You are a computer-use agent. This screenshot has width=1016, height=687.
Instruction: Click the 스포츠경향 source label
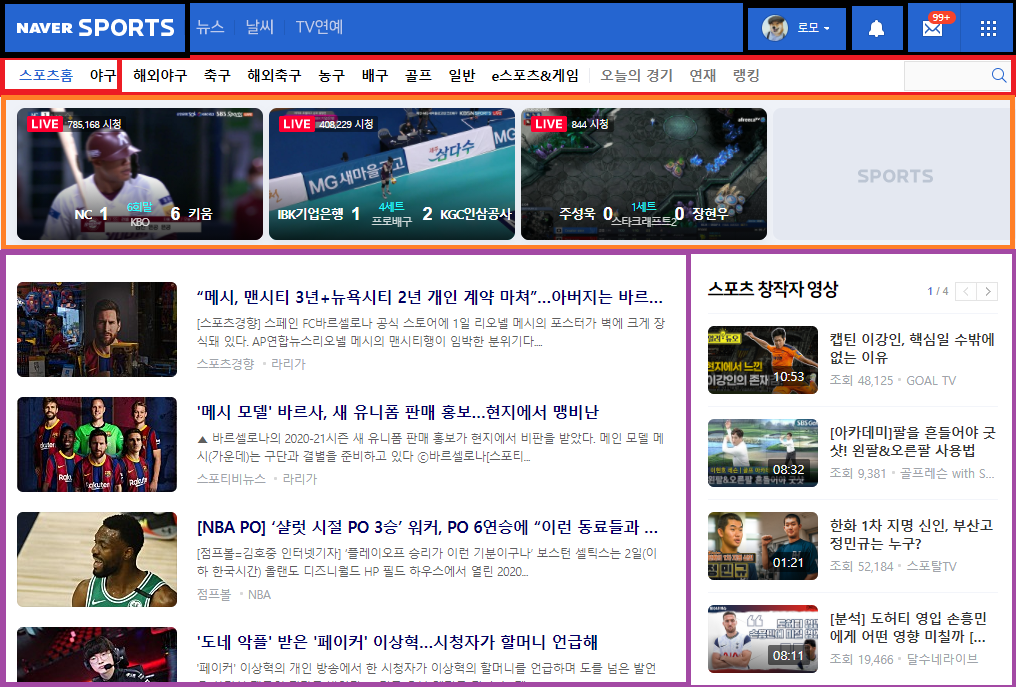(x=225, y=364)
